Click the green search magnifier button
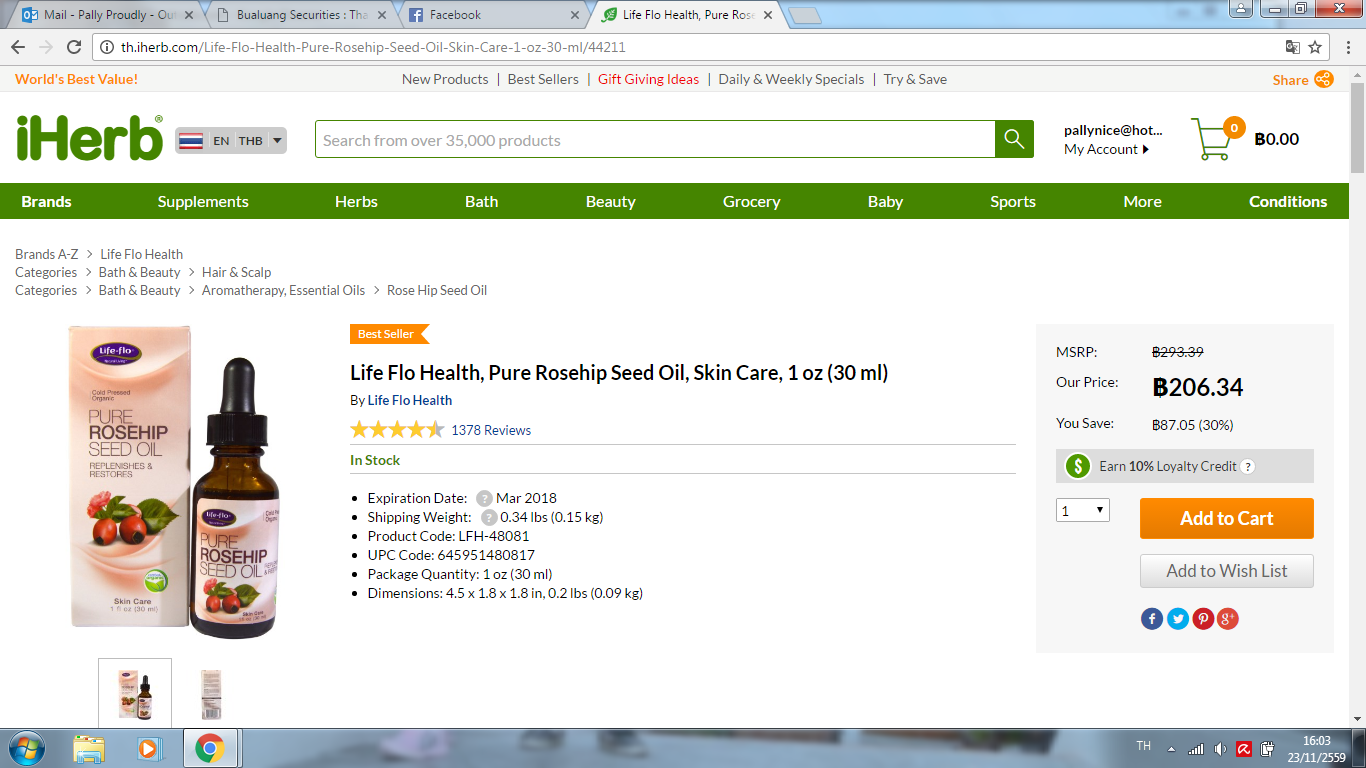The height and width of the screenshot is (768, 1366). (x=1014, y=139)
